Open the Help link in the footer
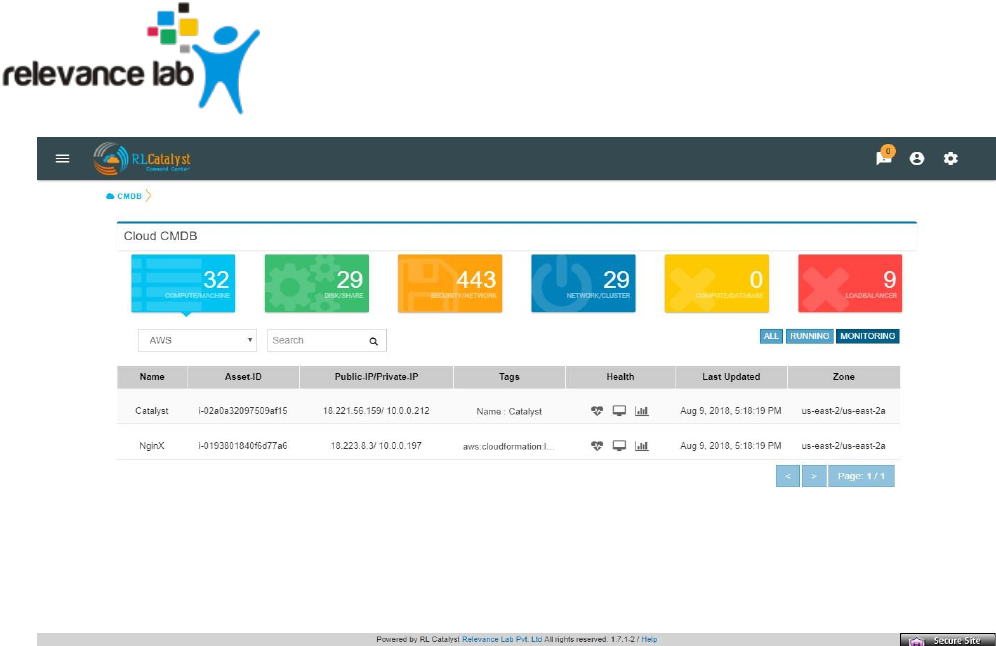Image resolution: width=996 pixels, height=646 pixels. click(x=649, y=640)
